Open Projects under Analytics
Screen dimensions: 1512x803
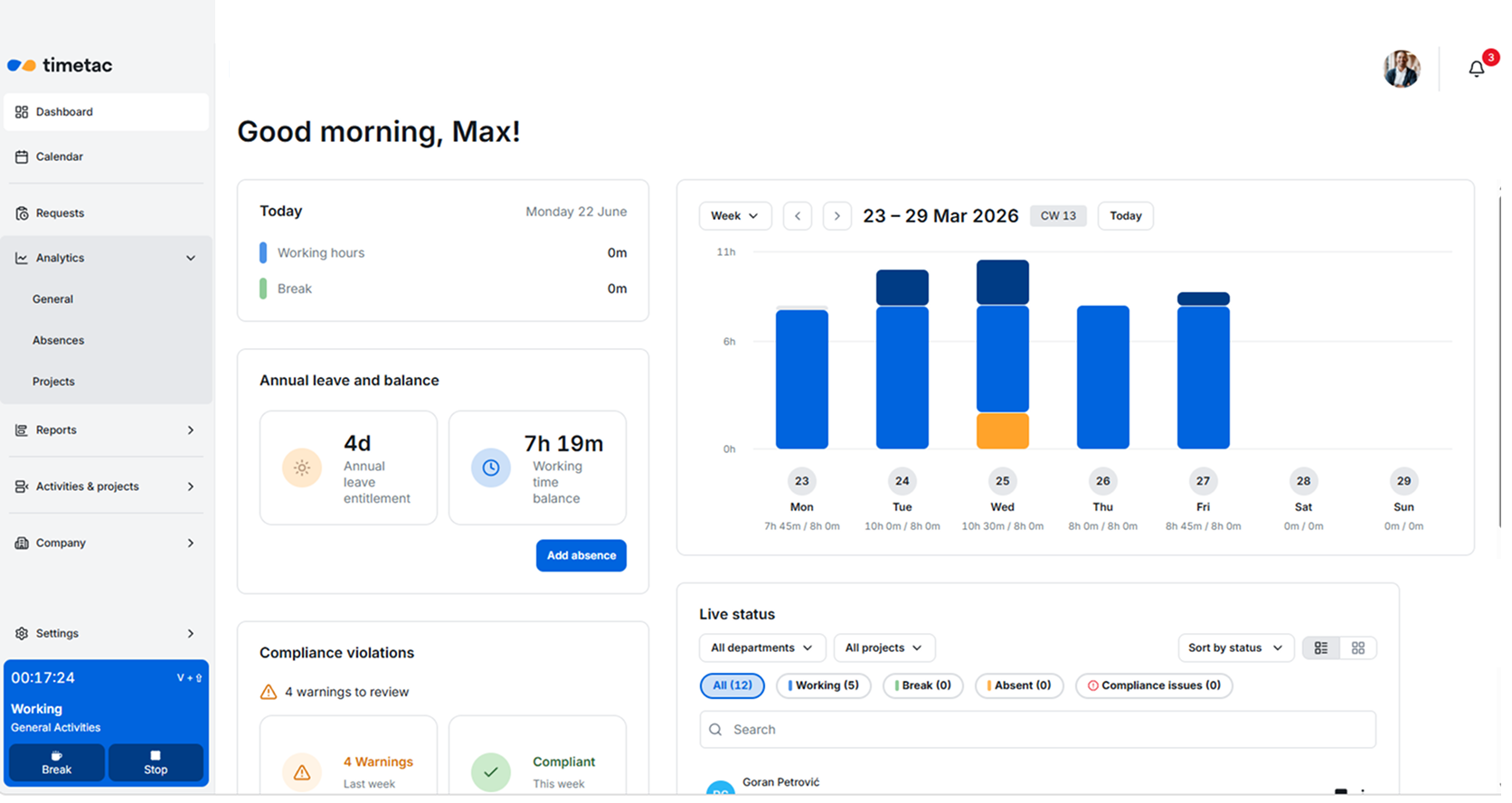[53, 382]
